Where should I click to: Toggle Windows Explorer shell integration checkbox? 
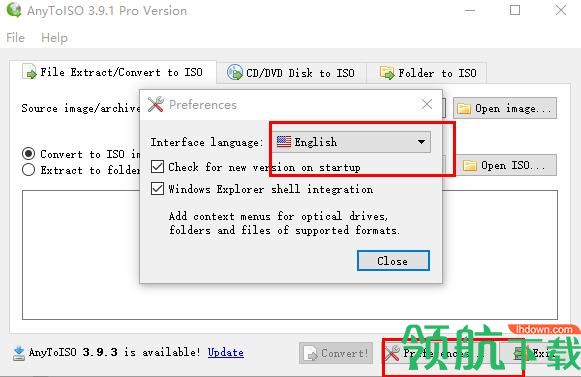pos(157,189)
